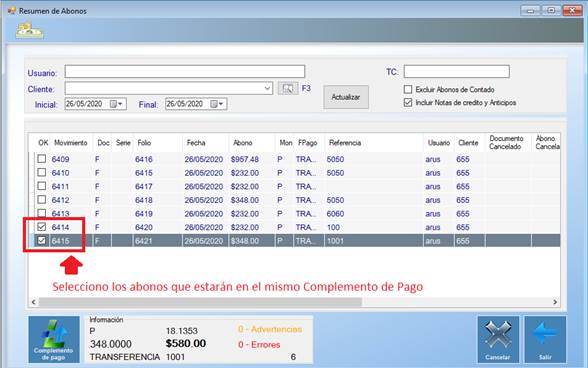Focus the TC input field
The image size is (588, 368).
click(x=456, y=71)
